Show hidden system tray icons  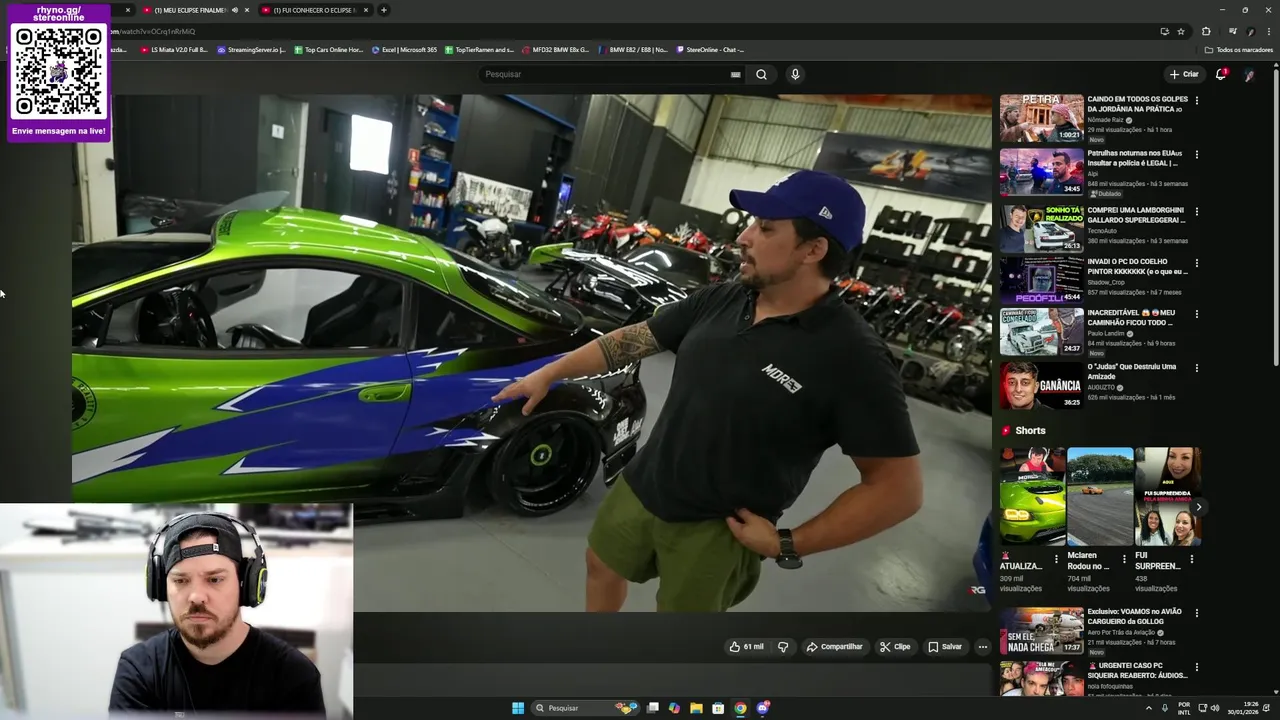(x=1148, y=708)
